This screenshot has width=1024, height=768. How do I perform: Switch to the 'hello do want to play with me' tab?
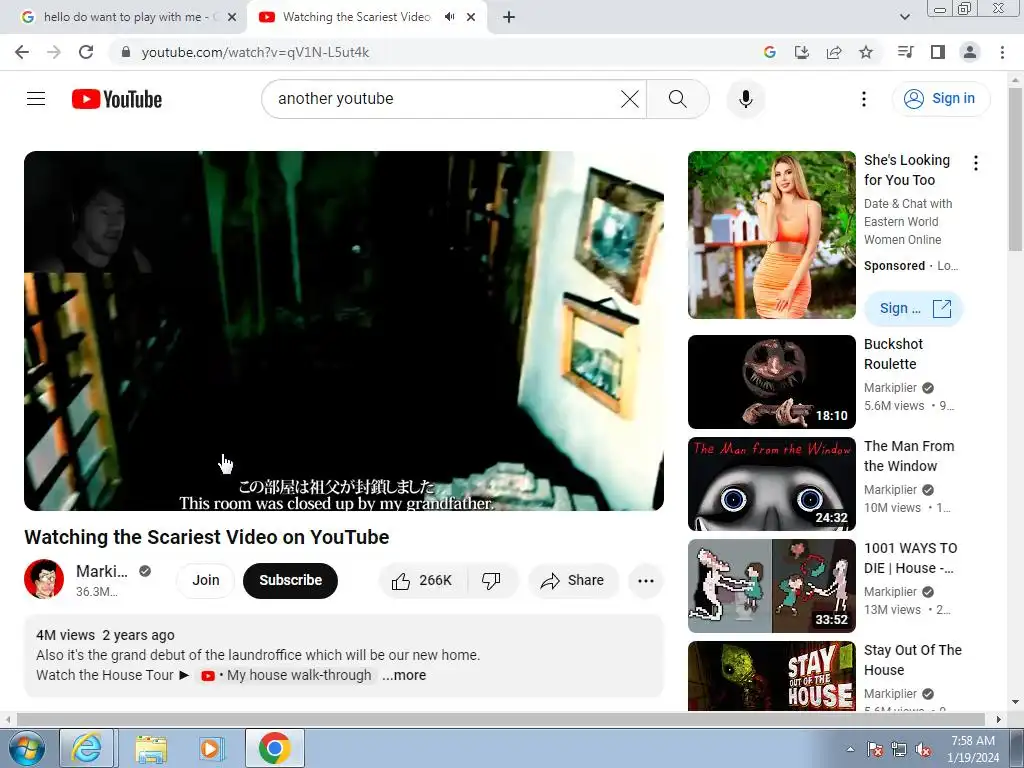tap(123, 17)
